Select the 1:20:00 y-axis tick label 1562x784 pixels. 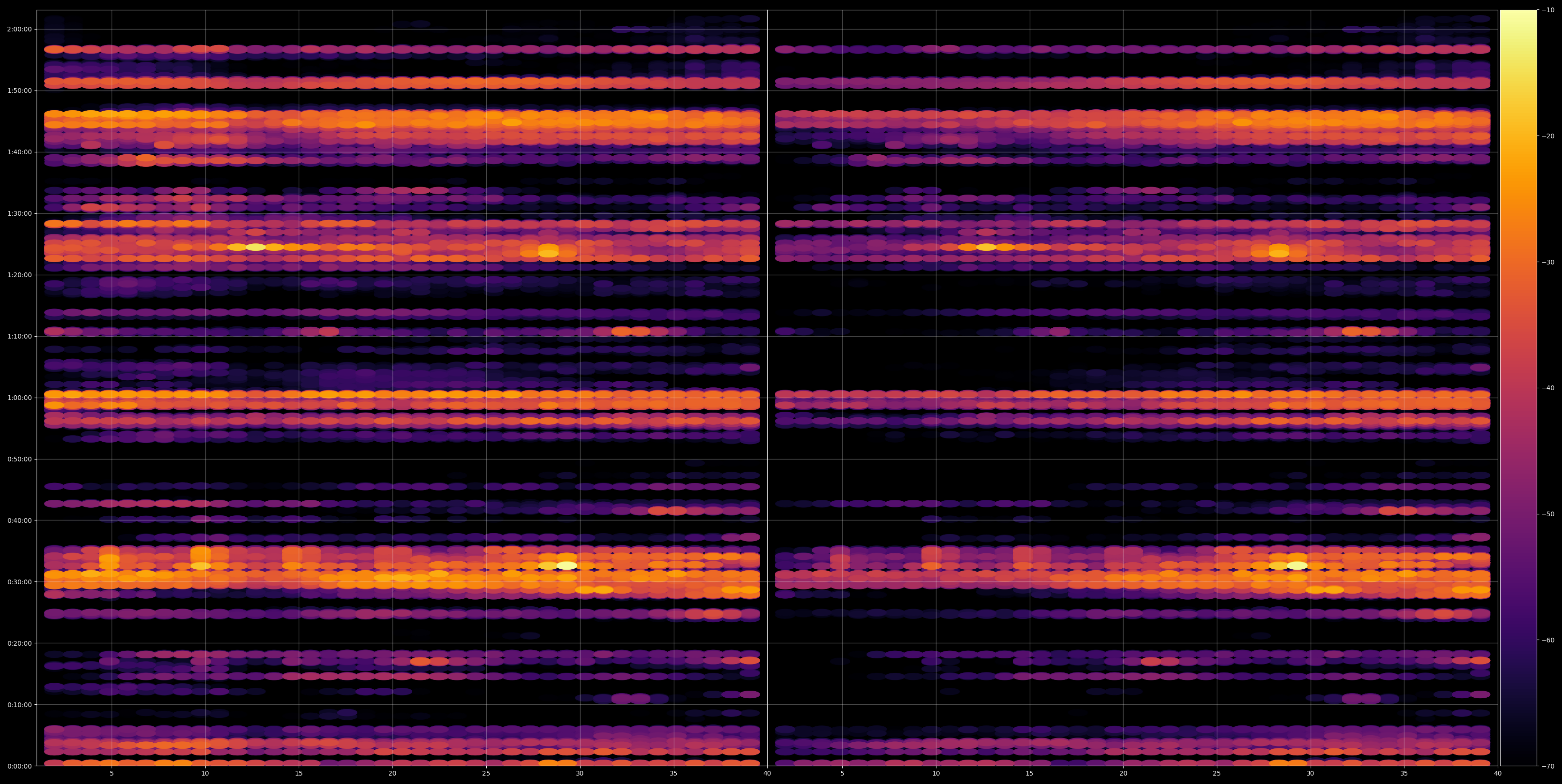coord(20,275)
